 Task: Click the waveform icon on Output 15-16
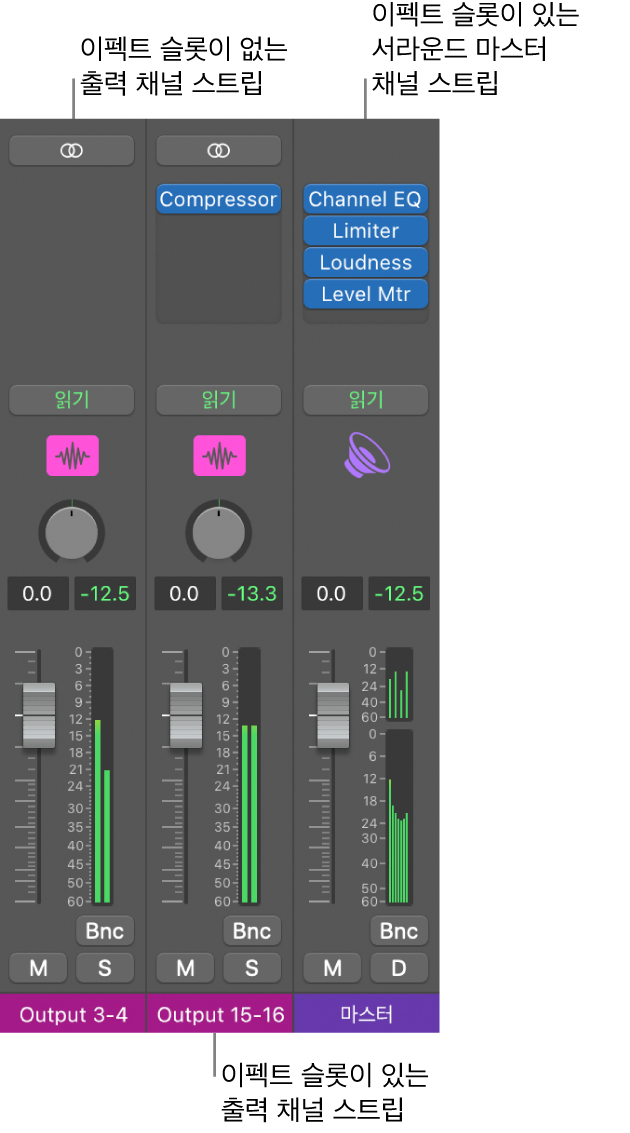(219, 455)
